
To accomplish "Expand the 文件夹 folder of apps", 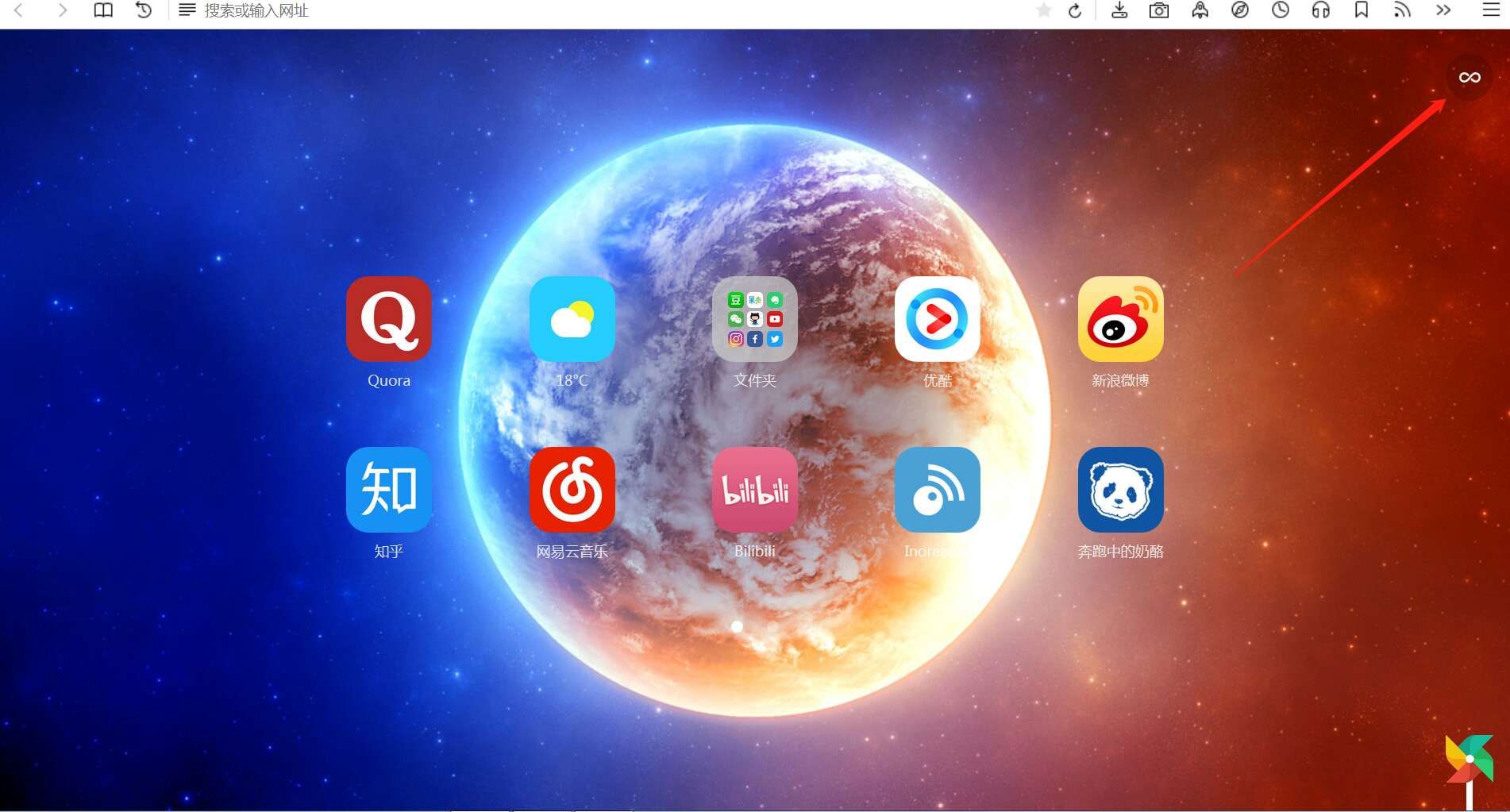I will point(754,319).
